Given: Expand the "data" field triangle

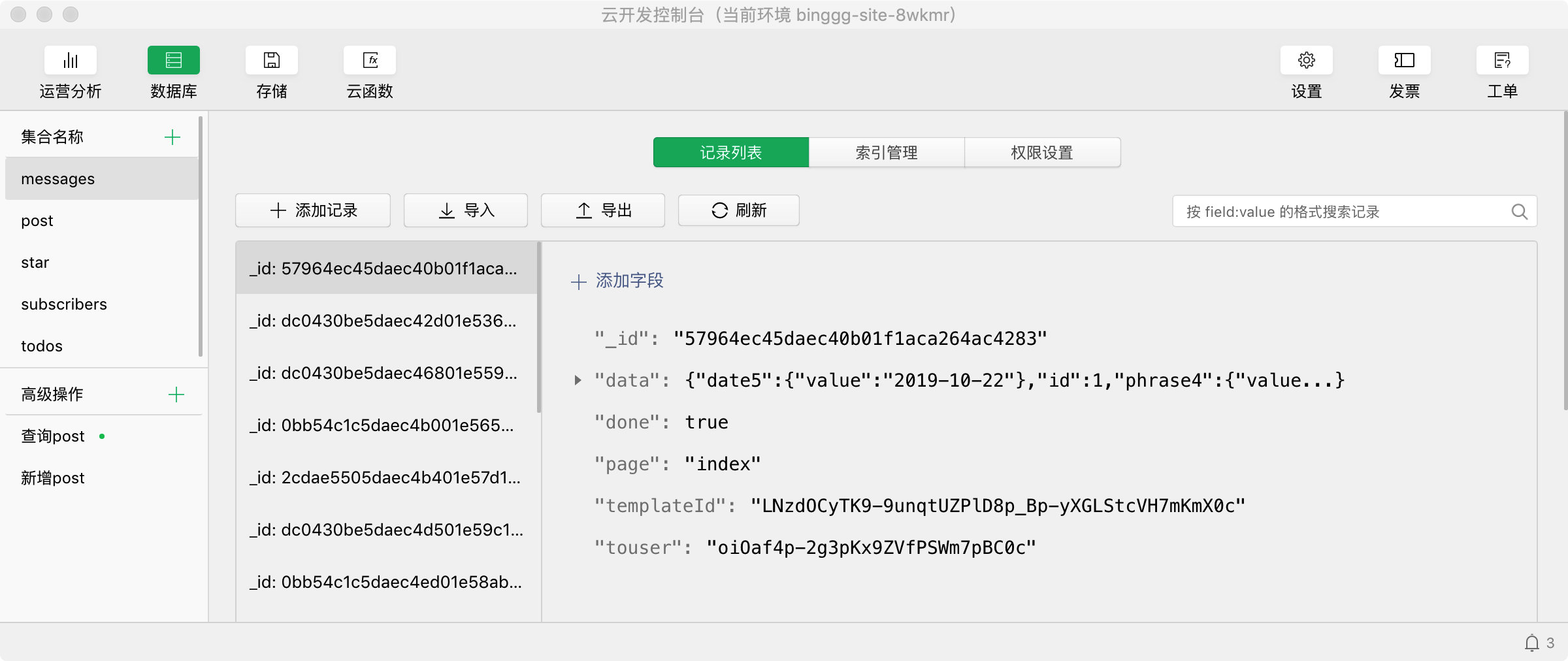Looking at the screenshot, I should point(578,380).
